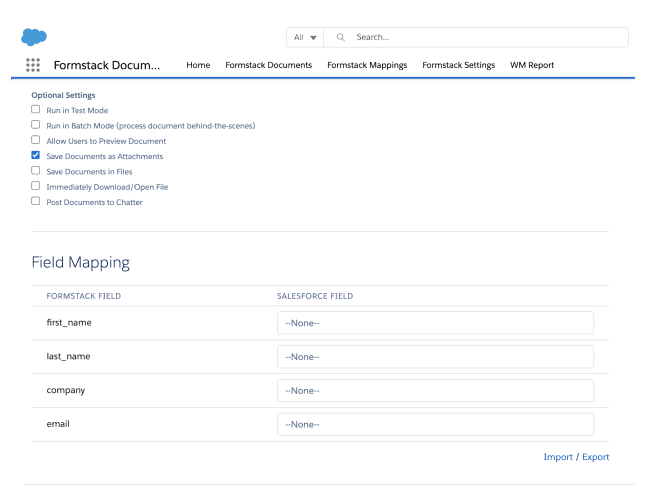Enable Run in Test Mode checkbox

click(x=36, y=109)
